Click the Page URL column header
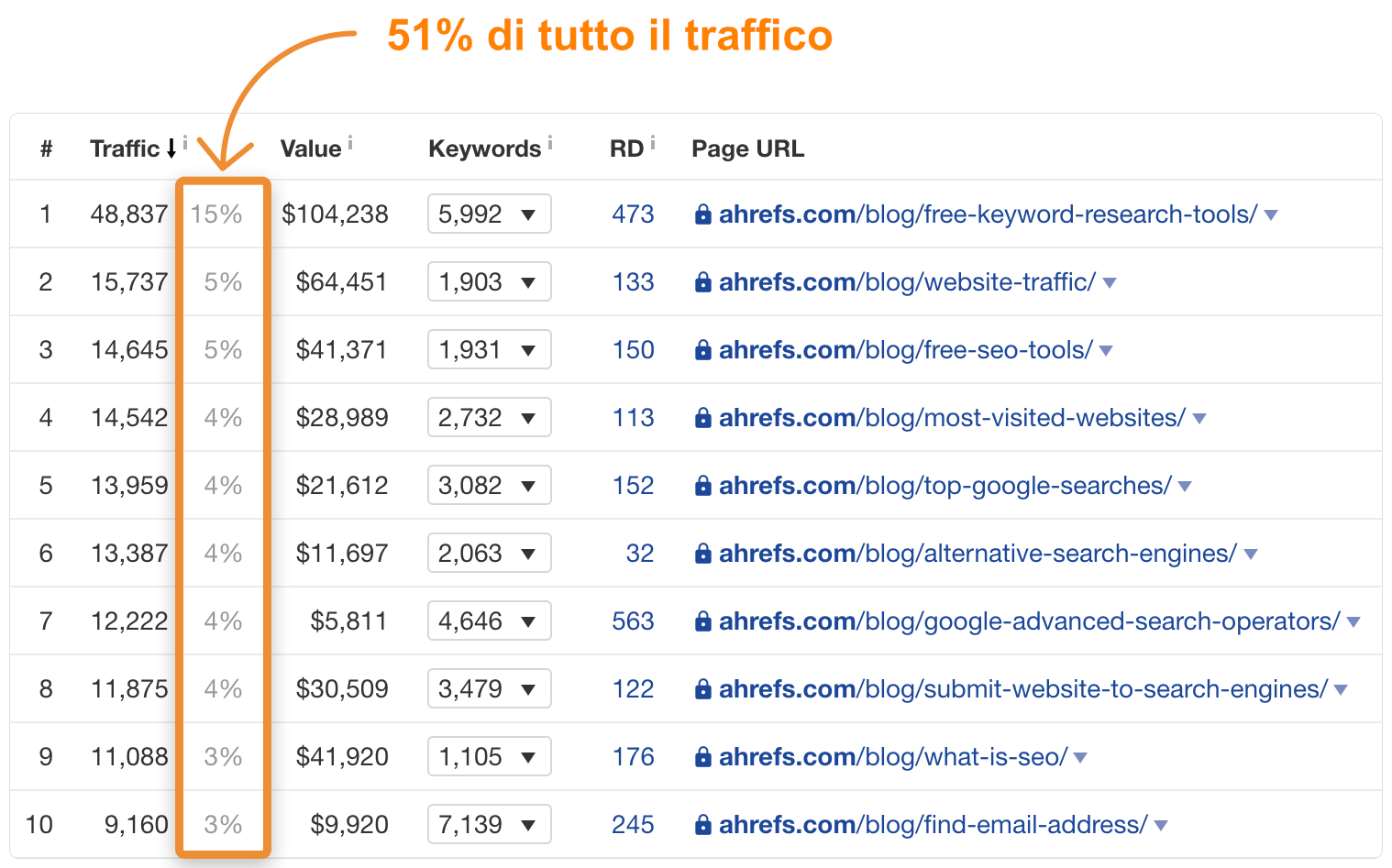The image size is (1392, 868). (x=748, y=148)
